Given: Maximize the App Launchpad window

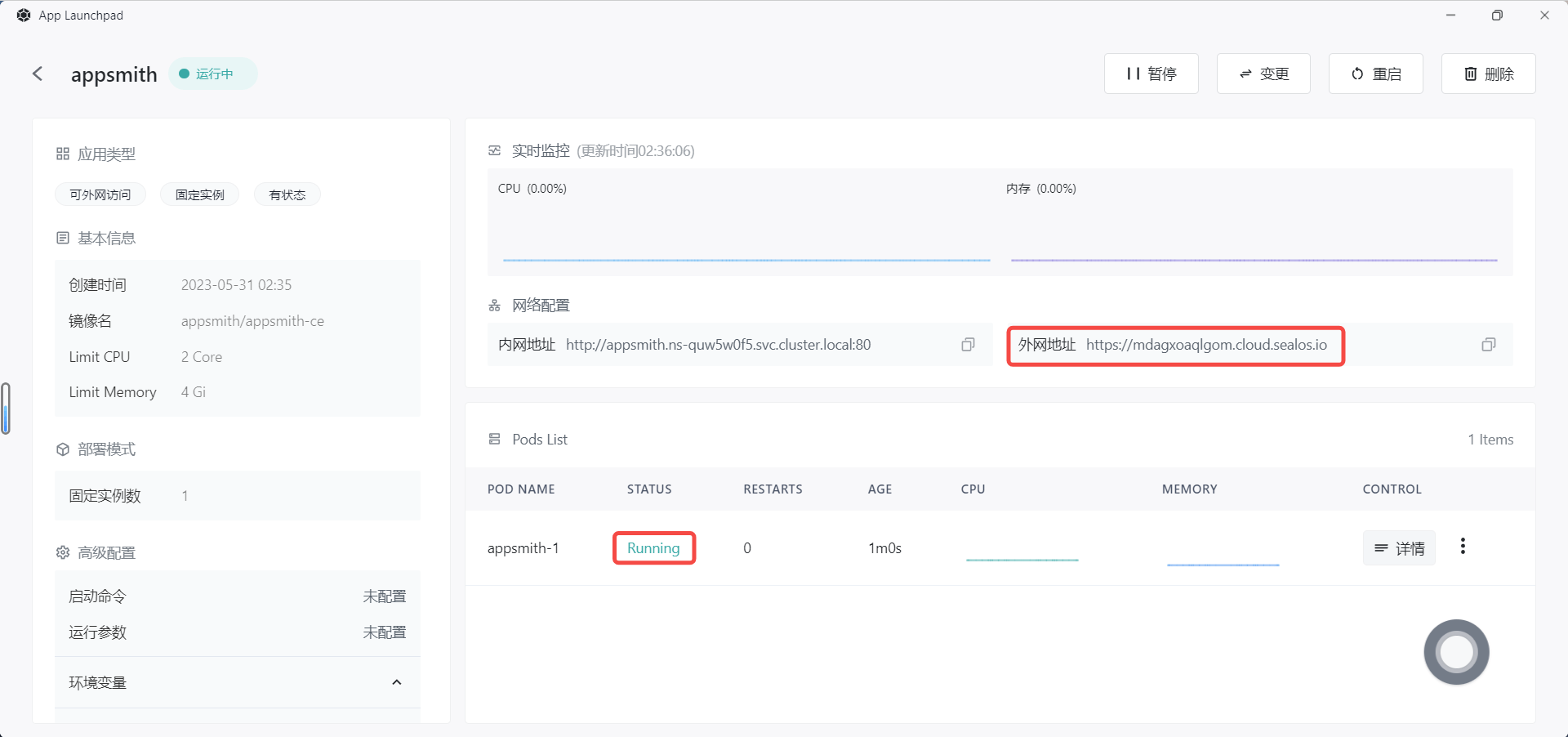Looking at the screenshot, I should (x=1497, y=16).
